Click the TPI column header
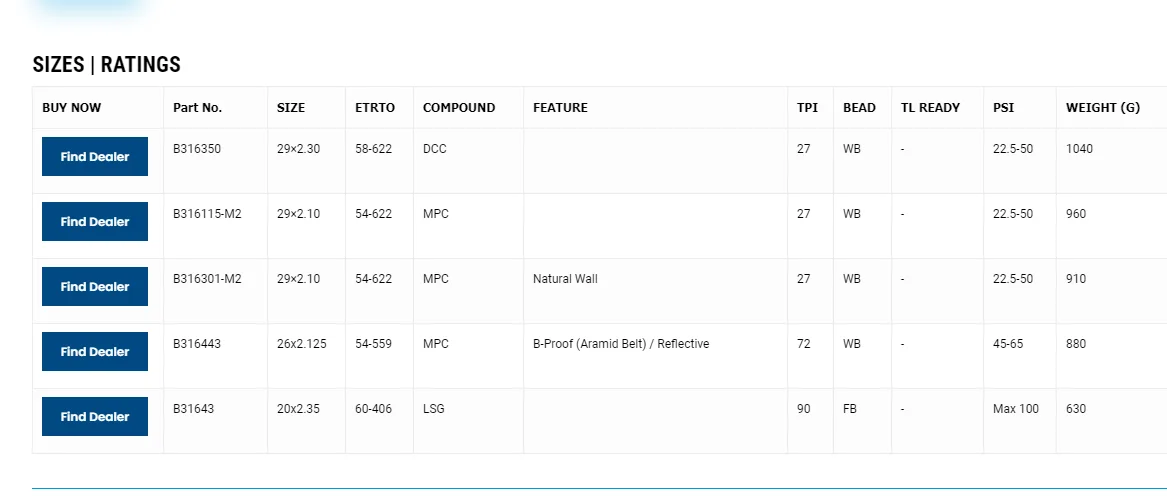 click(x=807, y=108)
